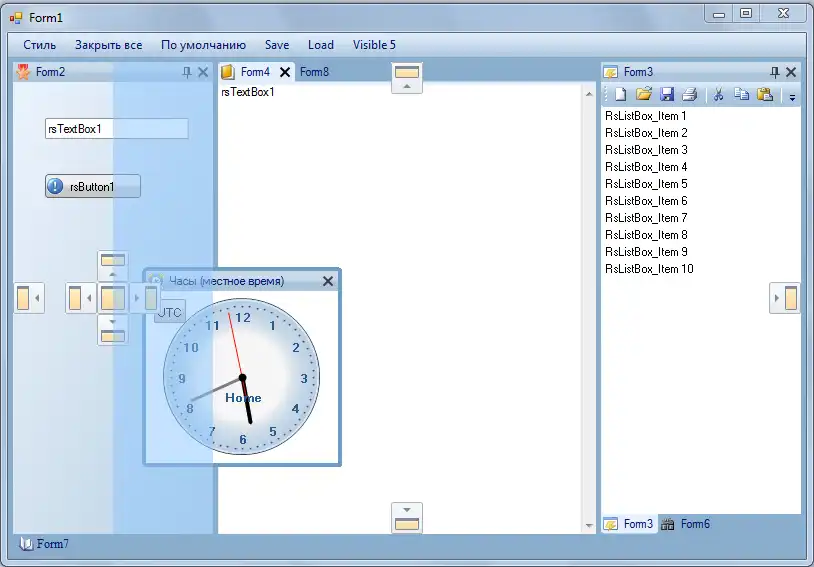The width and height of the screenshot is (814, 567).
Task: Toggle auto-hide pin on Form3 panel
Action: pyautogui.click(x=775, y=72)
